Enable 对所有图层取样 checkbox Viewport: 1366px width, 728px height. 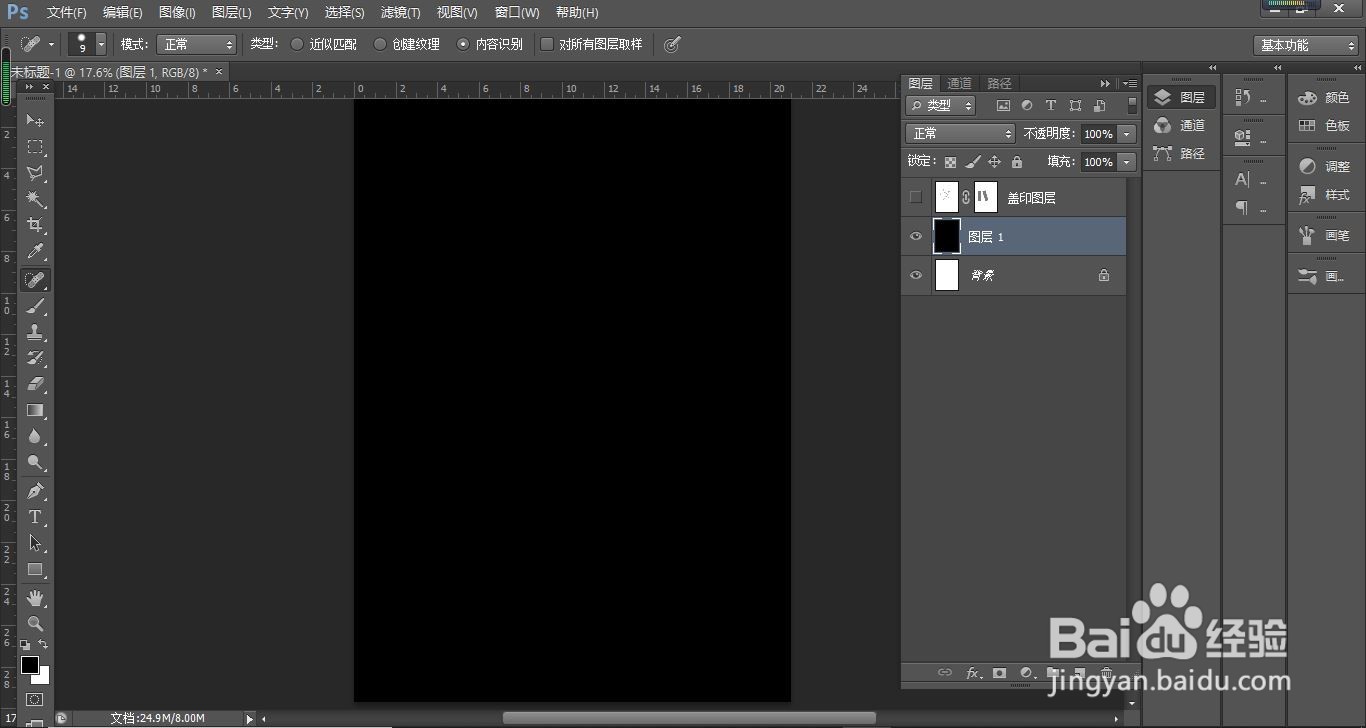[547, 44]
